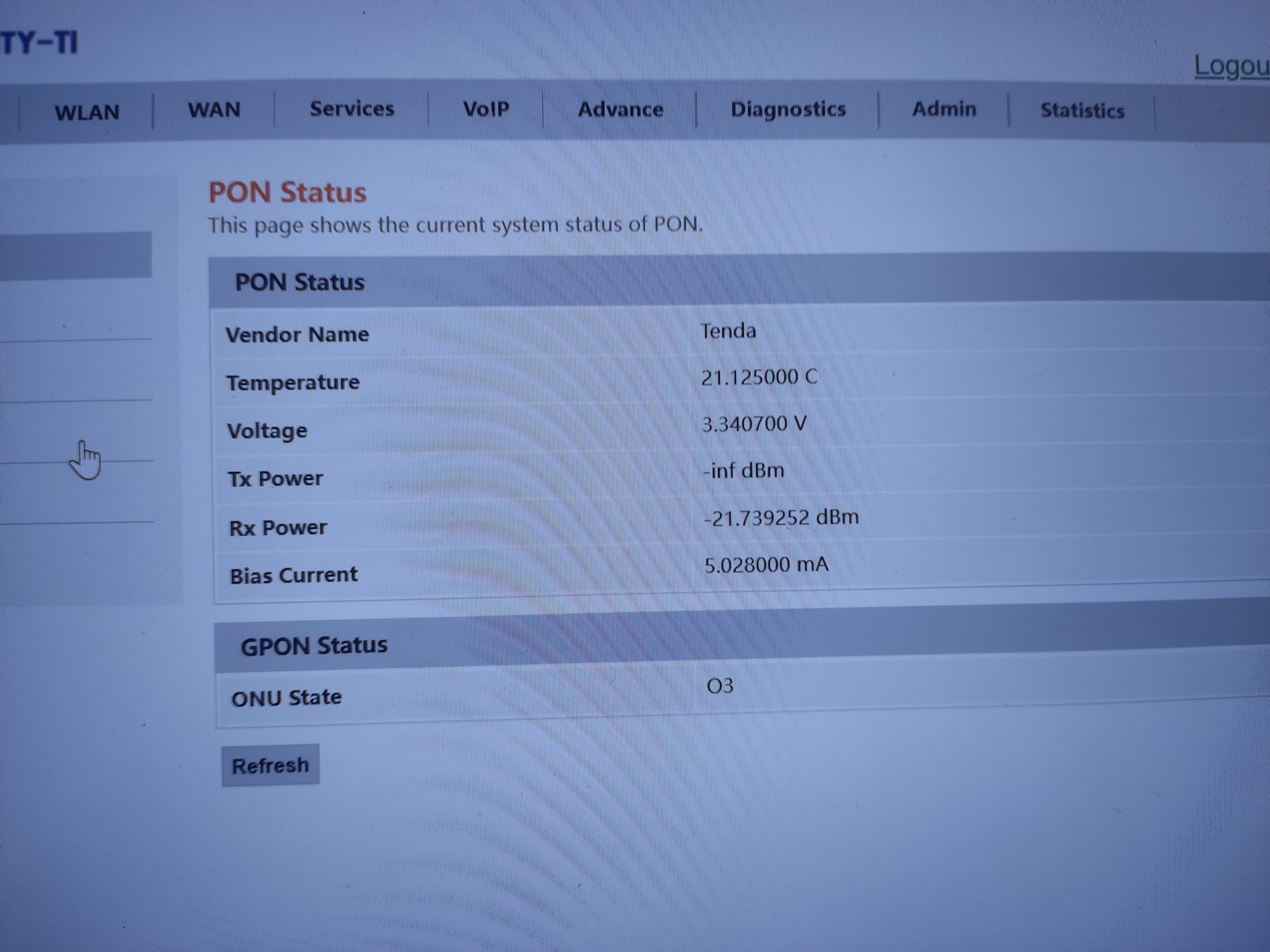1270x952 pixels.
Task: Open the Diagnostics tab
Action: [x=788, y=109]
